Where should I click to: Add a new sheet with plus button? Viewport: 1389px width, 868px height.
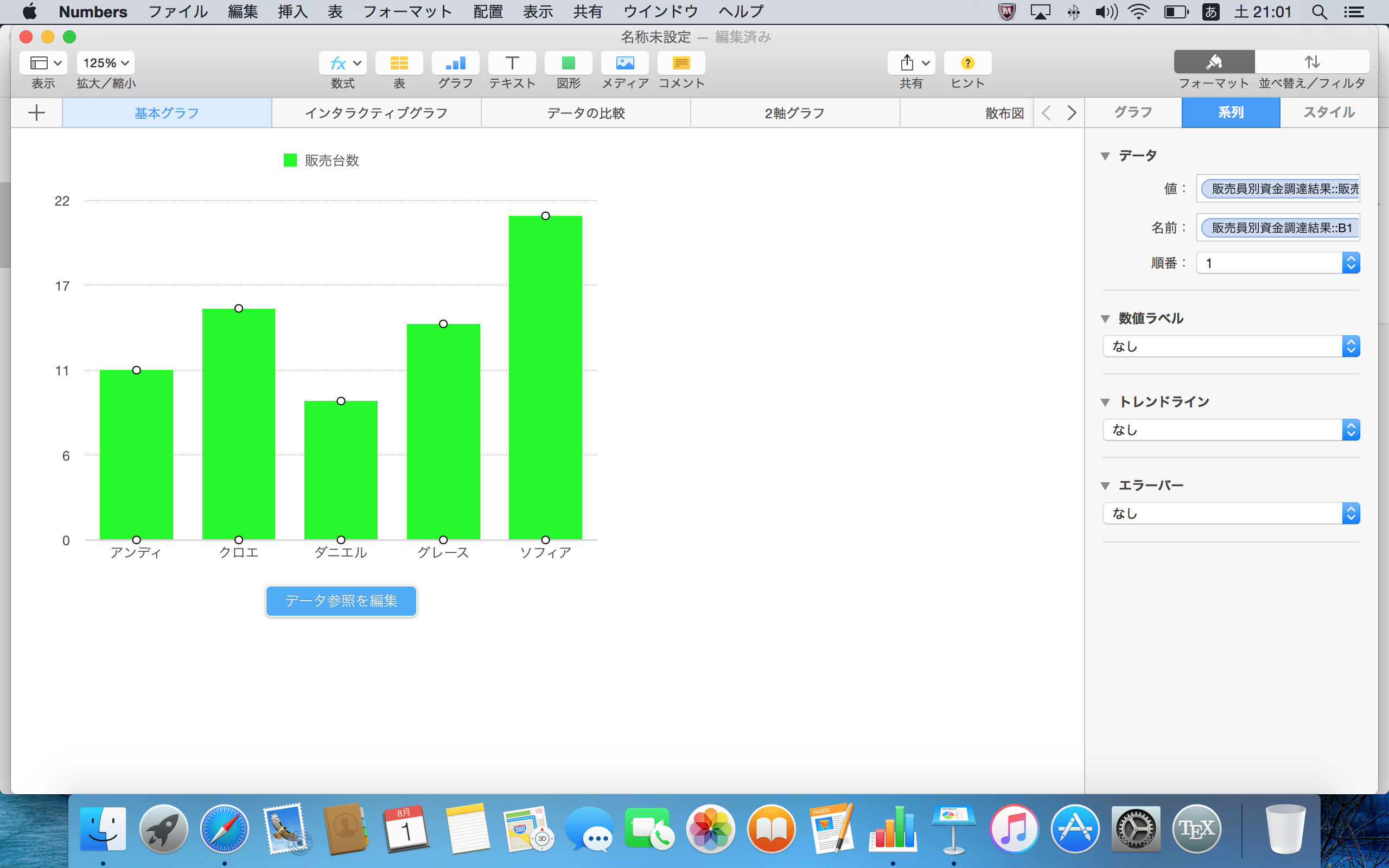[x=36, y=112]
